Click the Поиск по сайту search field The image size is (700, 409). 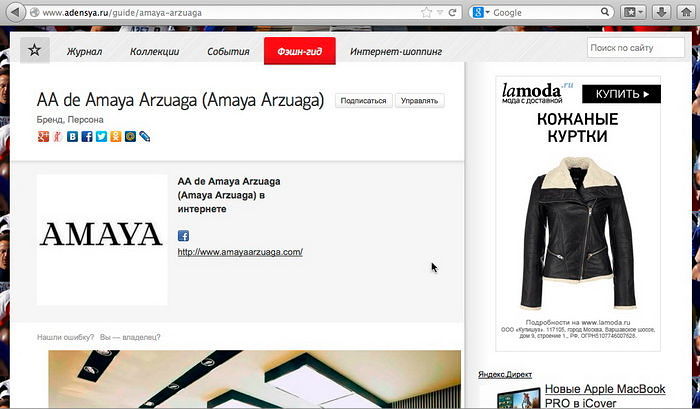click(x=635, y=48)
